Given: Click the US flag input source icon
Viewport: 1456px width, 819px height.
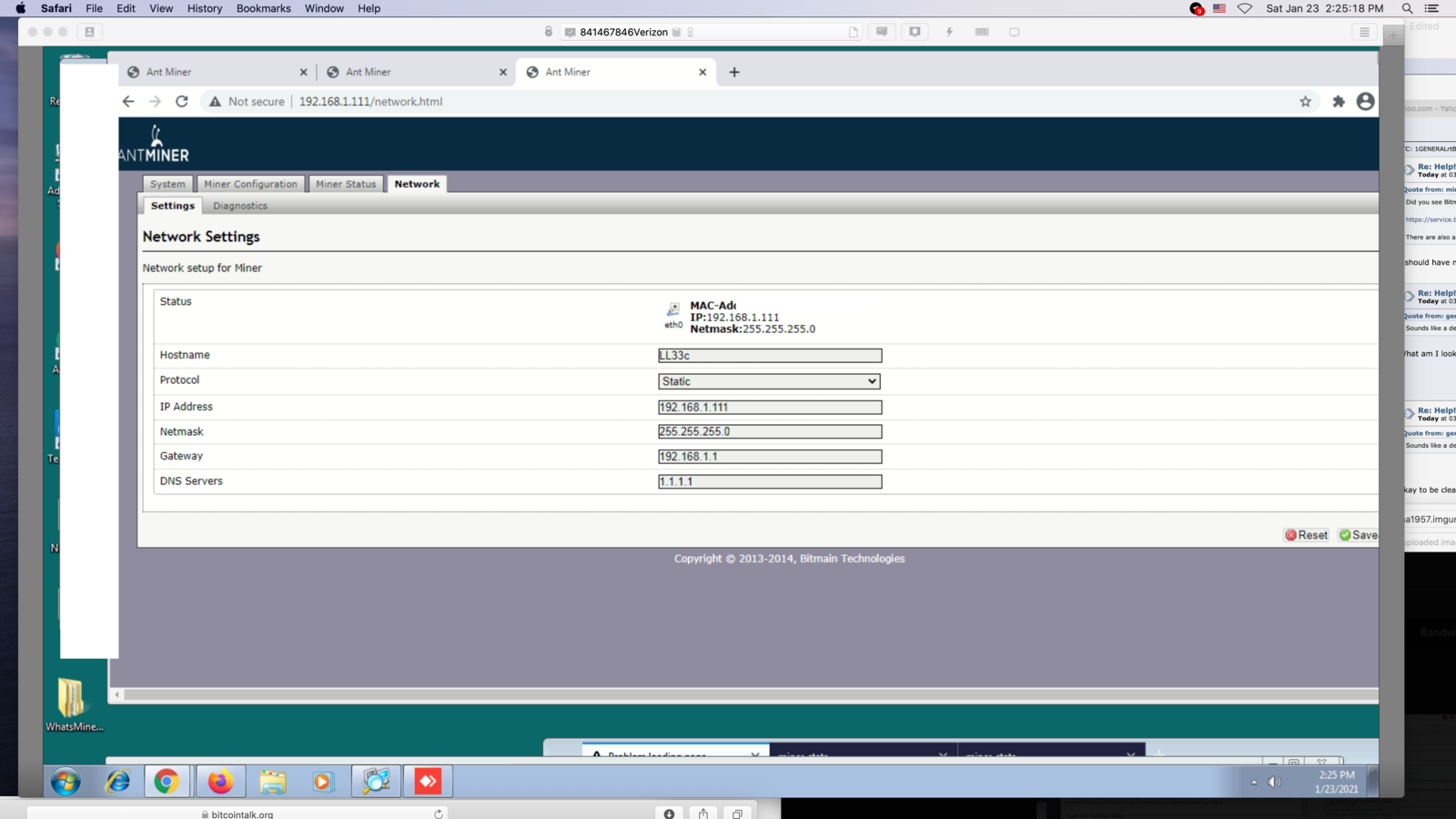Looking at the screenshot, I should [x=1219, y=8].
